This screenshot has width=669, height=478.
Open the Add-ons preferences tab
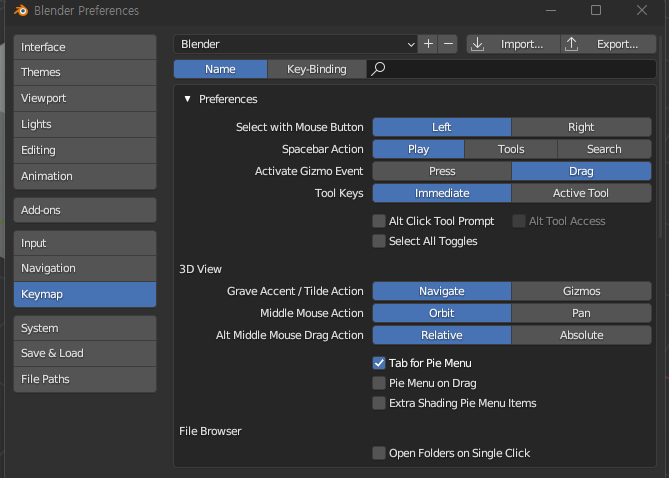pyautogui.click(x=85, y=210)
